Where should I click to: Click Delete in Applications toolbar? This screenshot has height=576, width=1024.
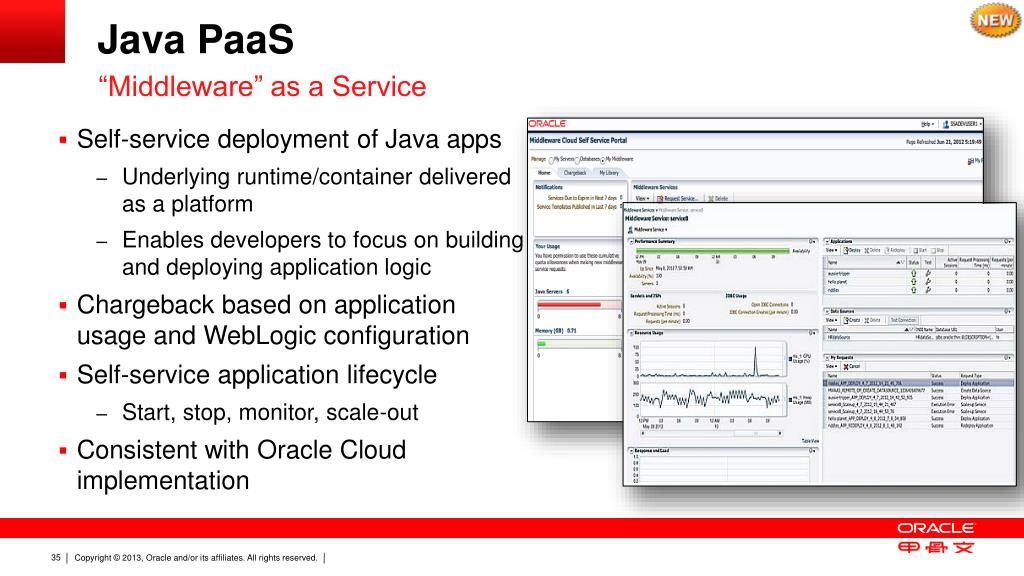pos(872,250)
